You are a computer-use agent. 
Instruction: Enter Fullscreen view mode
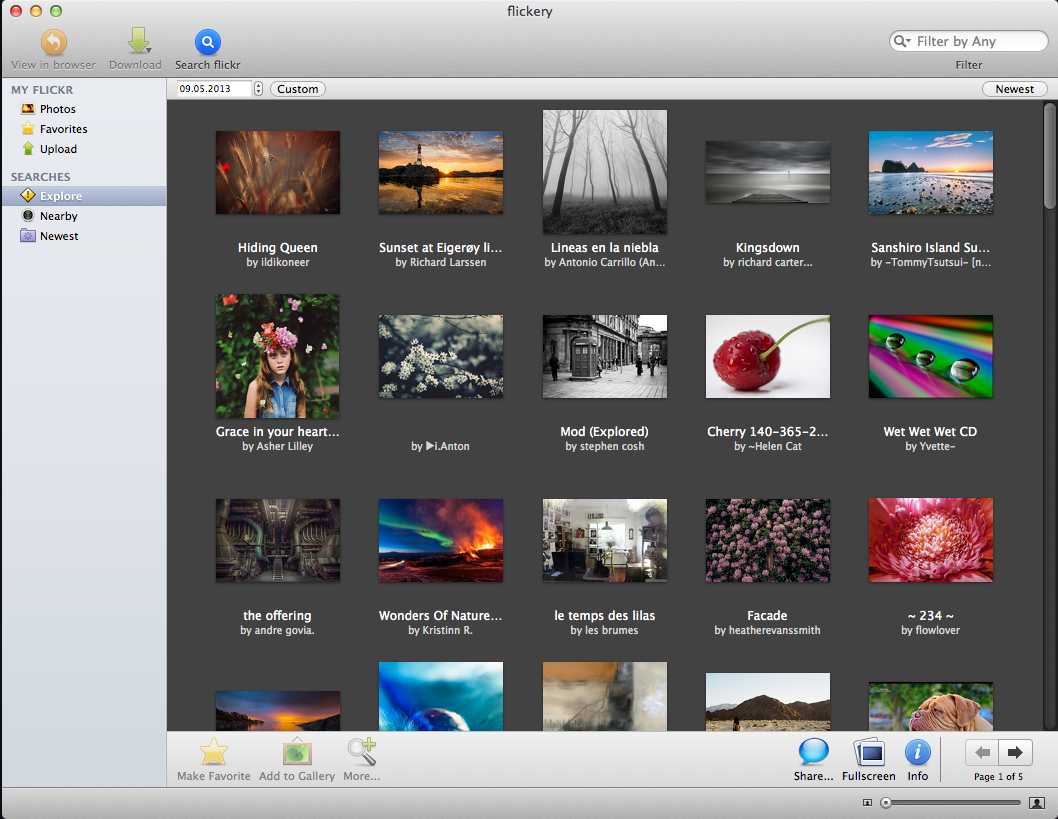pos(868,753)
